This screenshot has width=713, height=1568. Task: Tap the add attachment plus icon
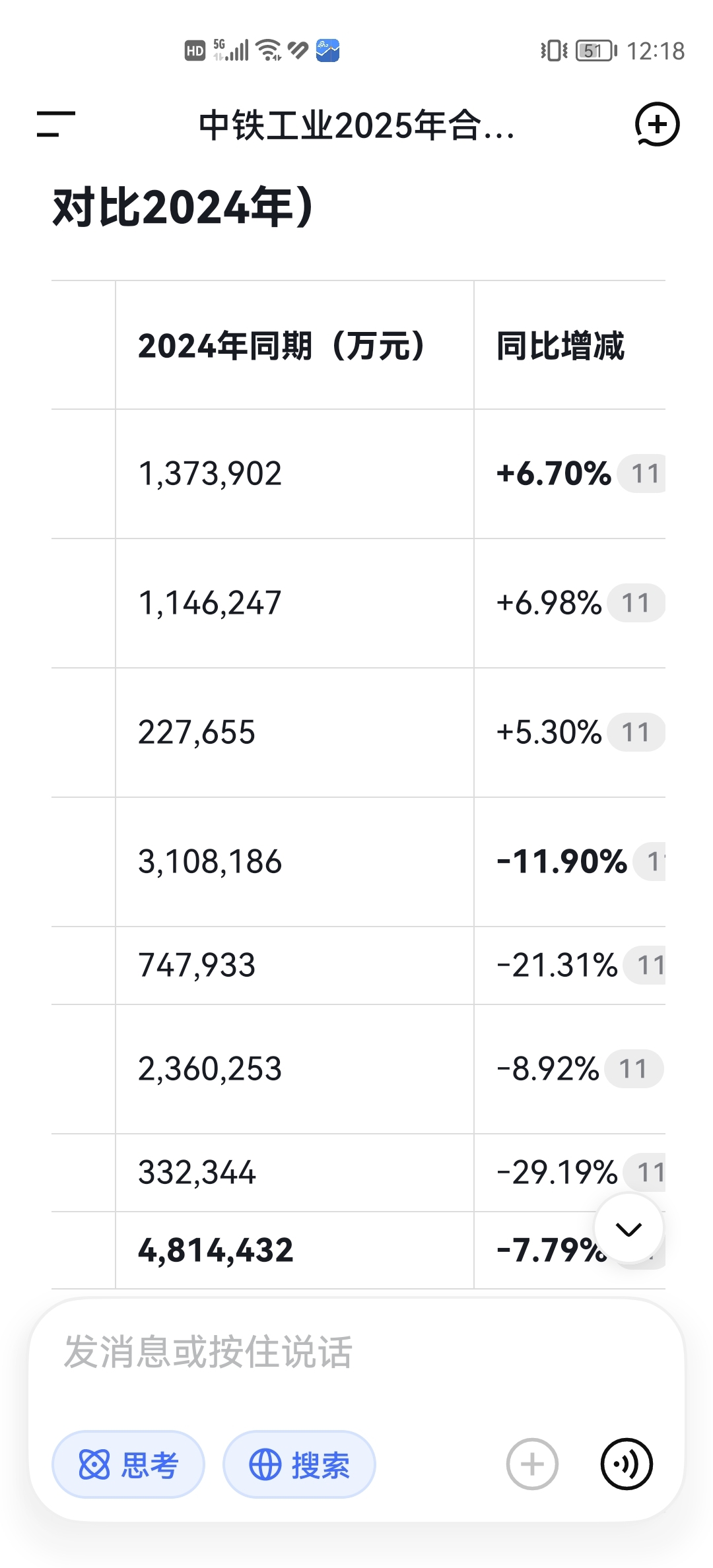tap(532, 1464)
